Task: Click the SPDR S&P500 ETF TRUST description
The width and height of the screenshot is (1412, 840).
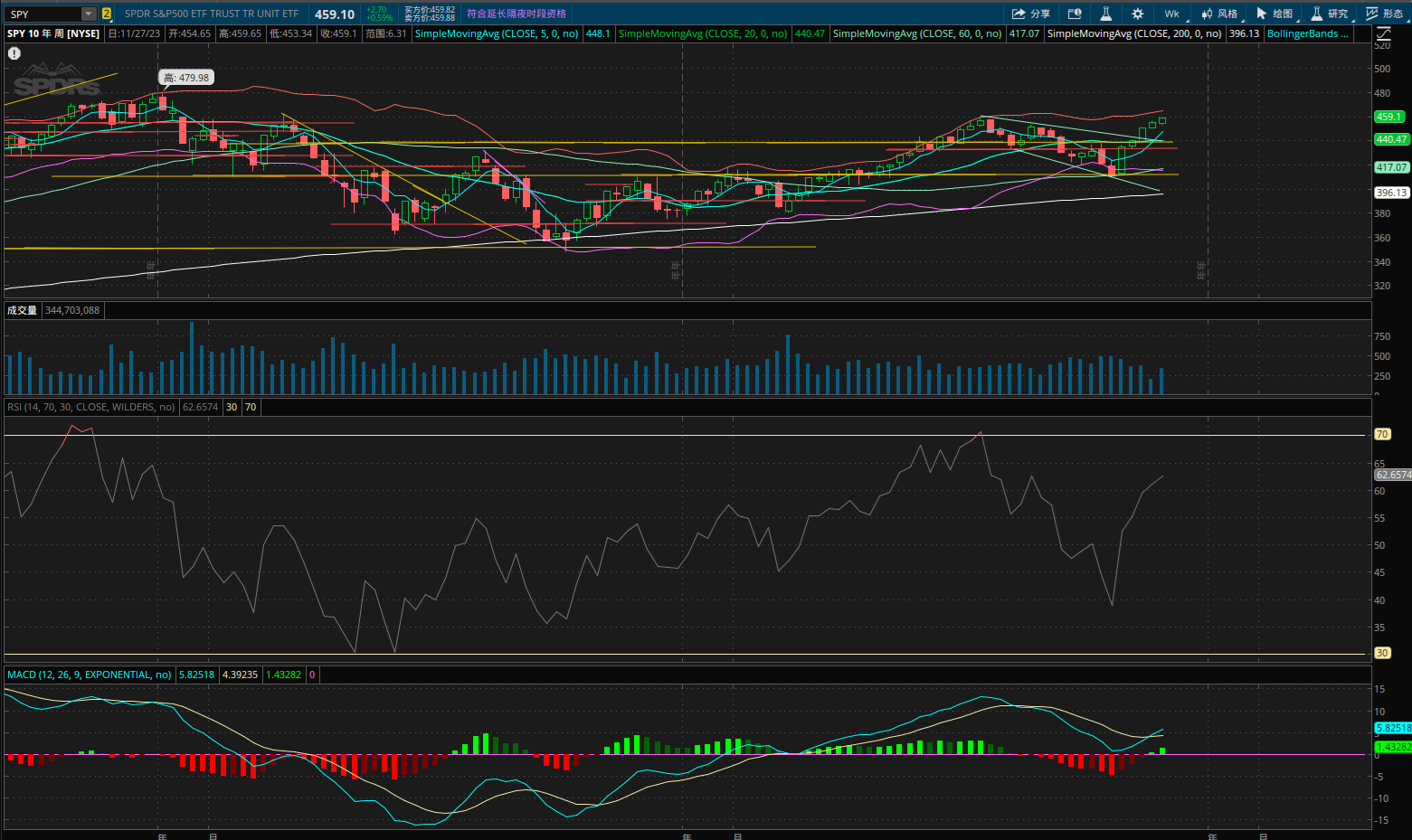Action: tap(212, 14)
